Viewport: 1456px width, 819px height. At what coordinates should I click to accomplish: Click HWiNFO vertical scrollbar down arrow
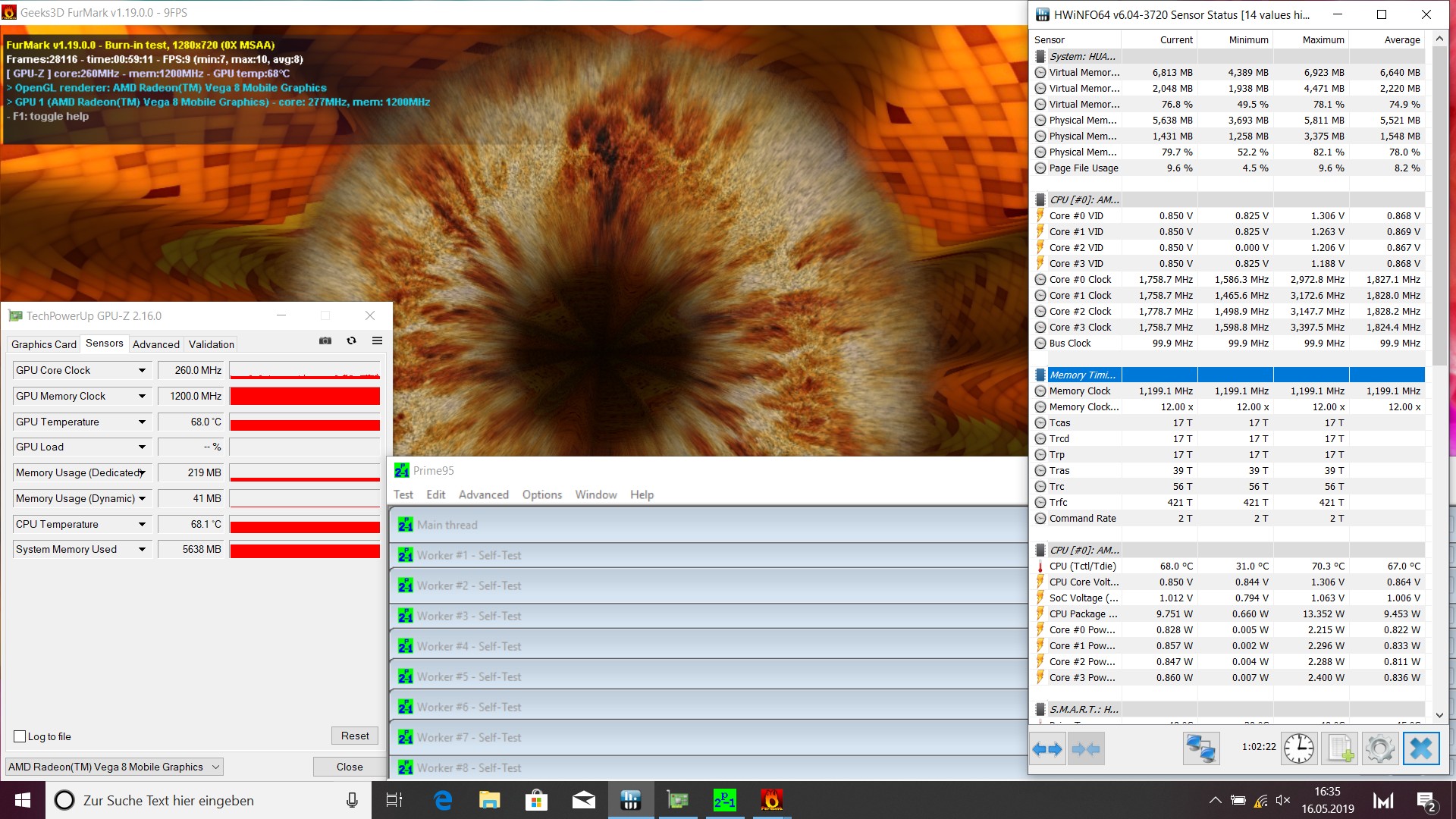click(1439, 714)
